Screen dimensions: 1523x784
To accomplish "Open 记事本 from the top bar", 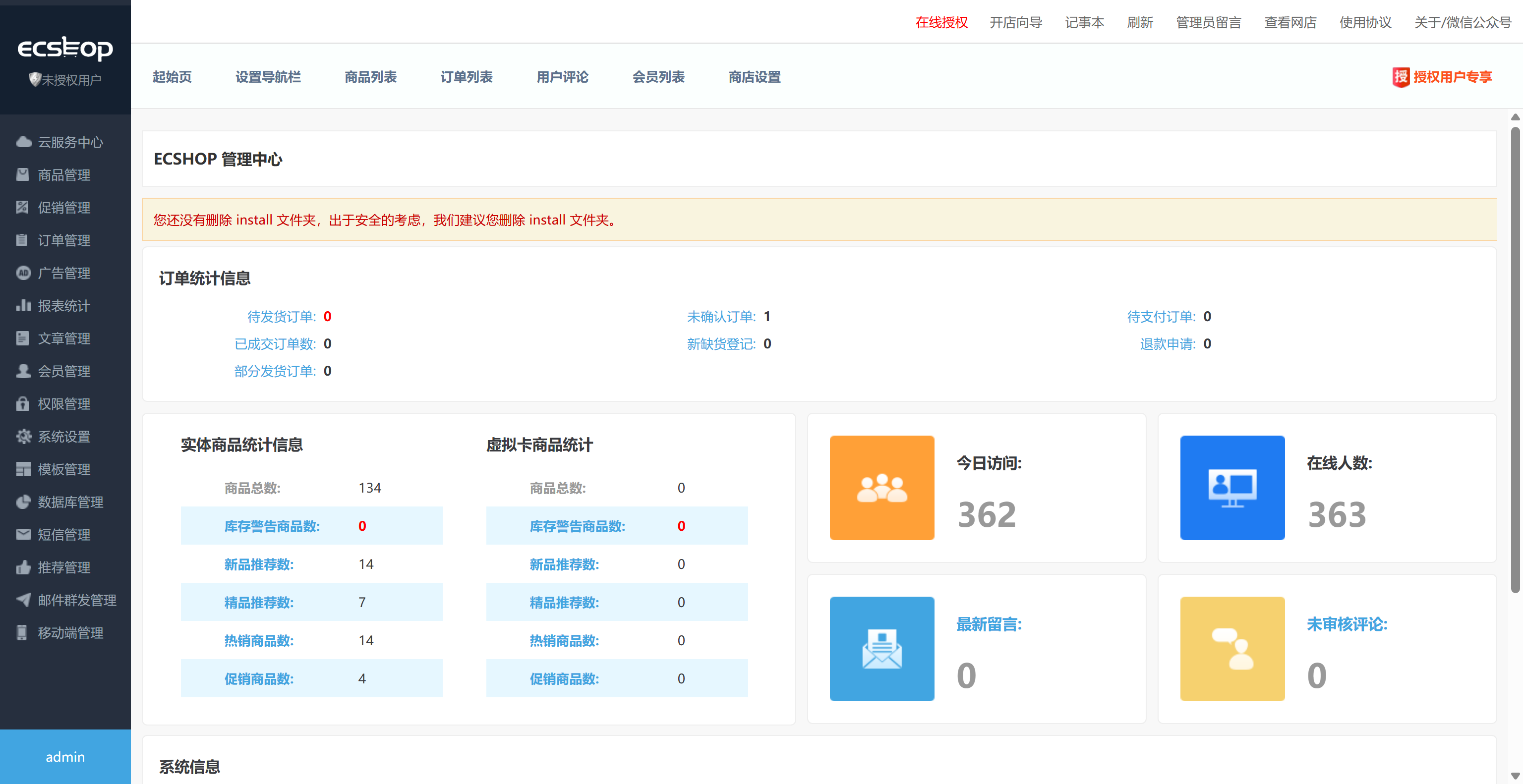I will tap(1084, 22).
